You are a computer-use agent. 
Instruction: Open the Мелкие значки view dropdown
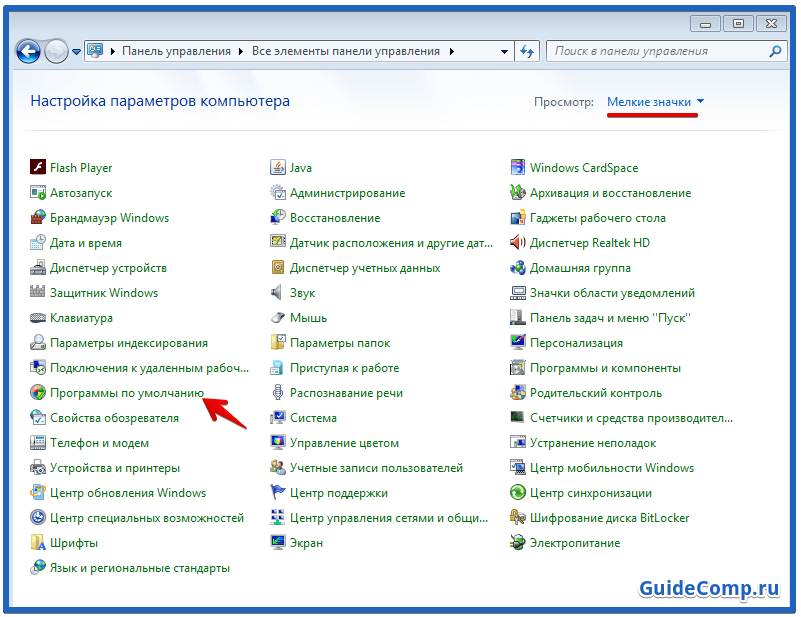655,102
